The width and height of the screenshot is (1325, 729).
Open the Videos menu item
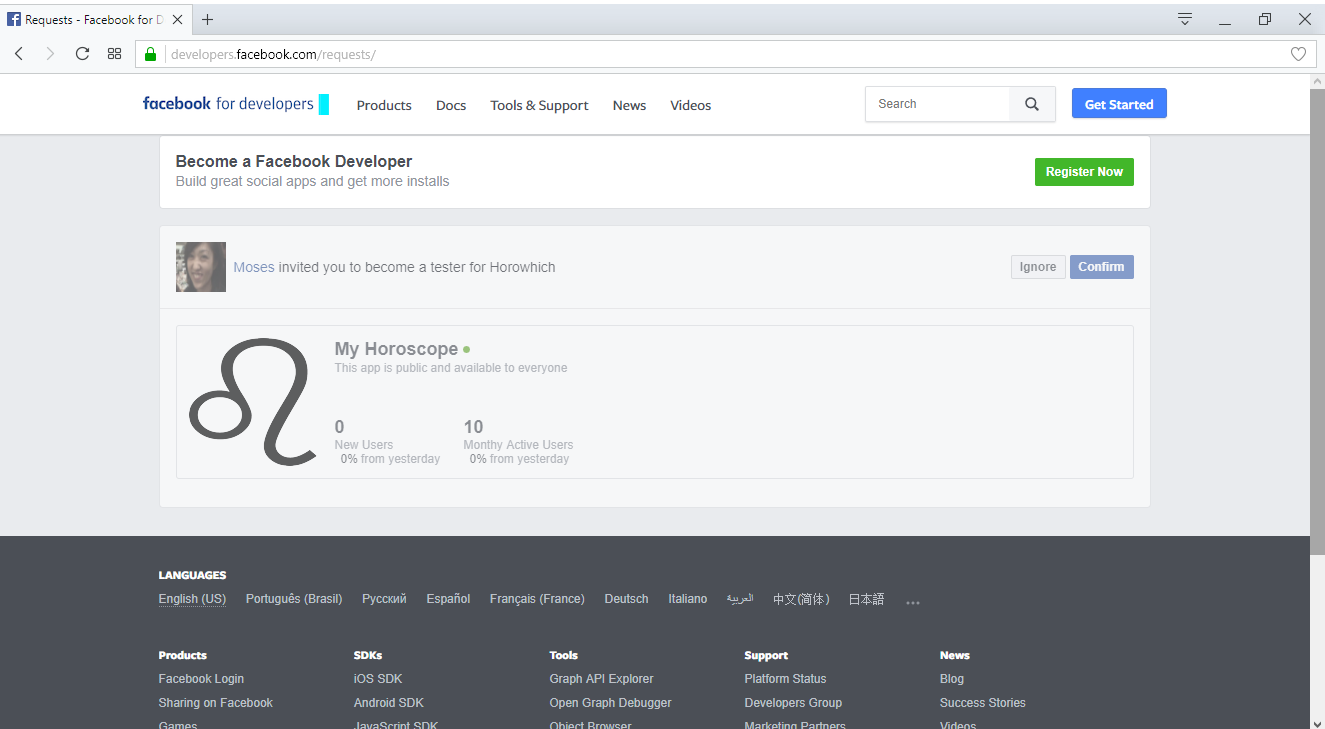pos(691,105)
